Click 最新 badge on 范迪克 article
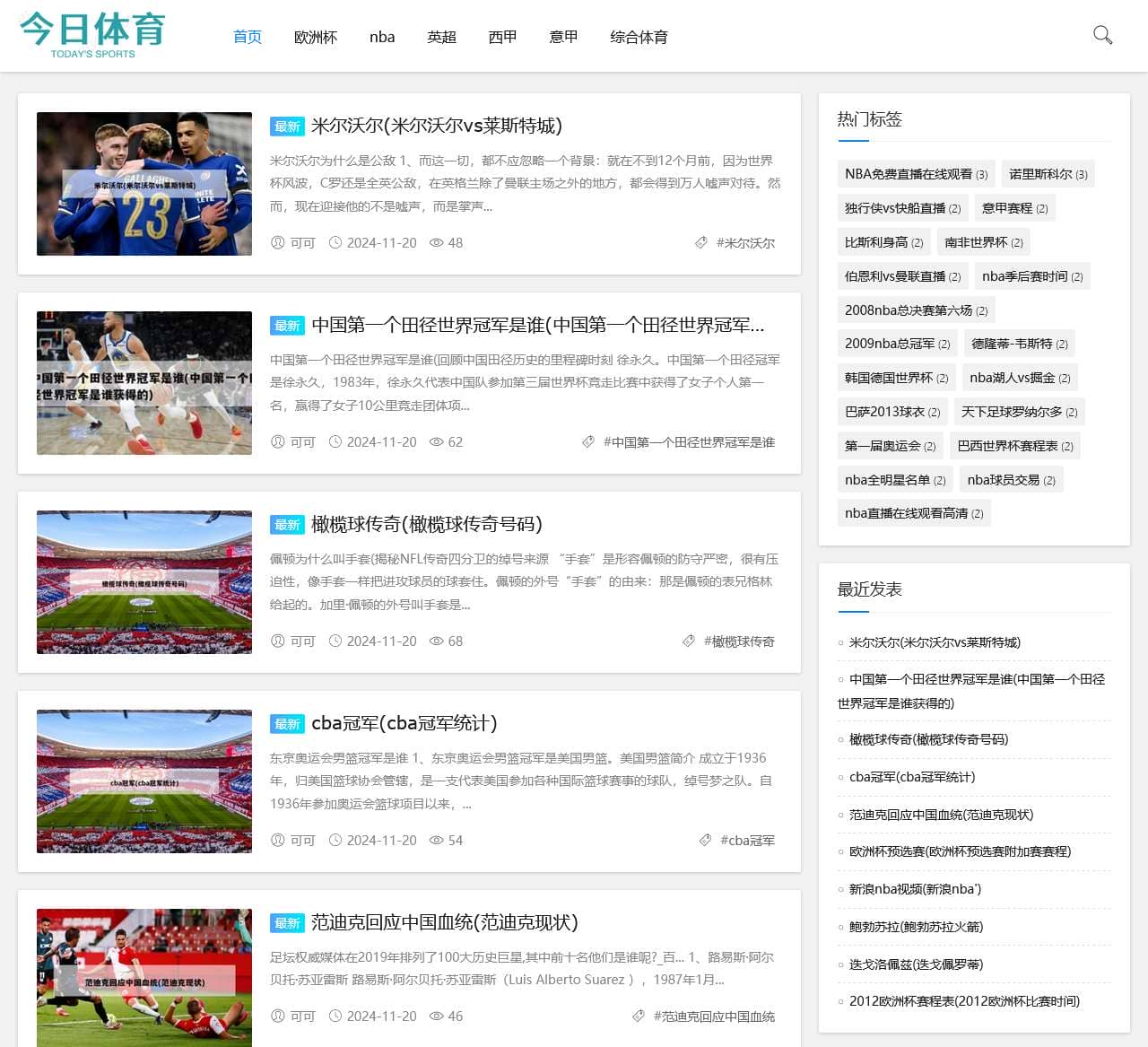The image size is (1148, 1047). pos(287,922)
